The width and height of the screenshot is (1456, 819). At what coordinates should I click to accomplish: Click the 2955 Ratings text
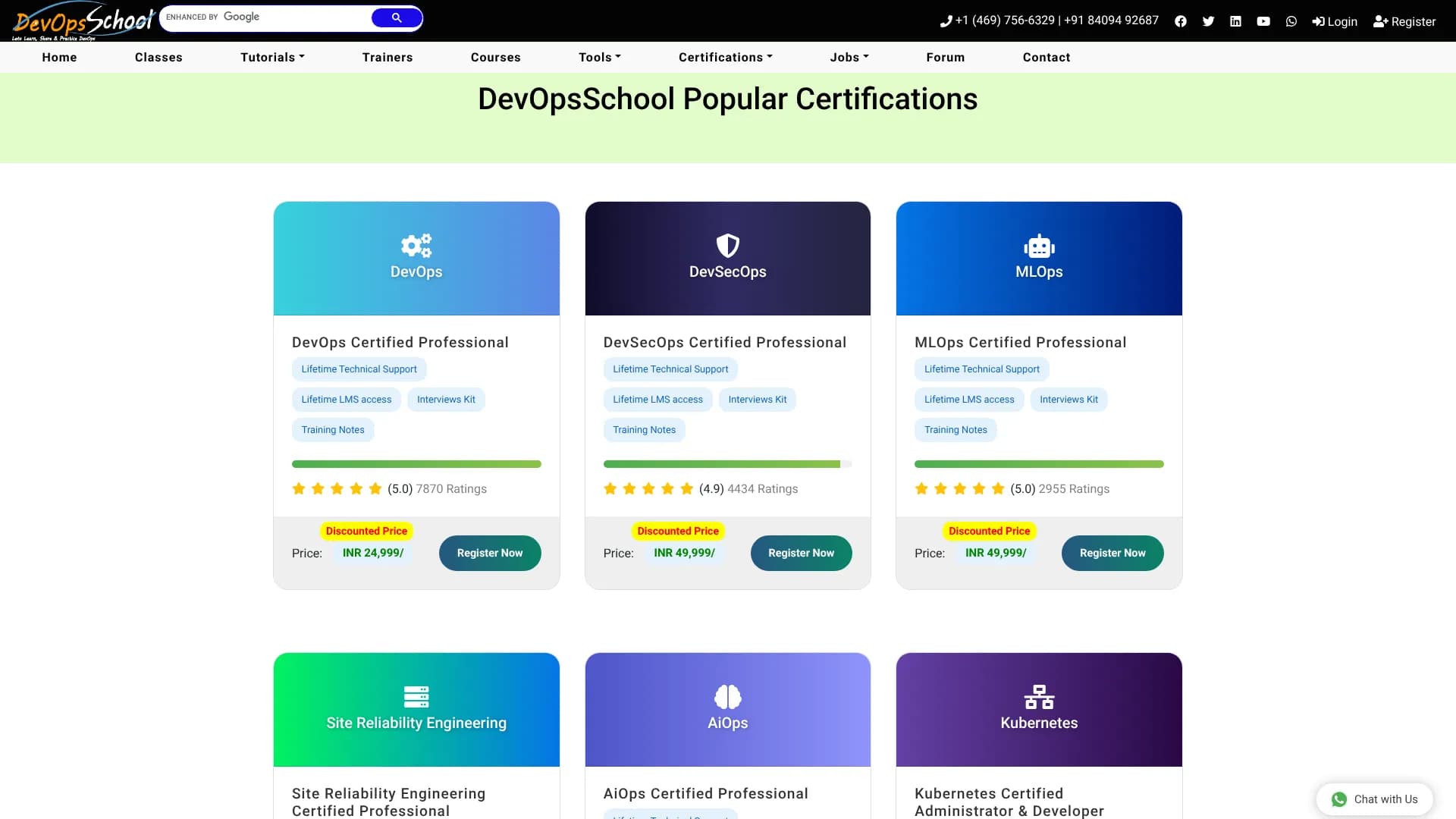click(1074, 489)
